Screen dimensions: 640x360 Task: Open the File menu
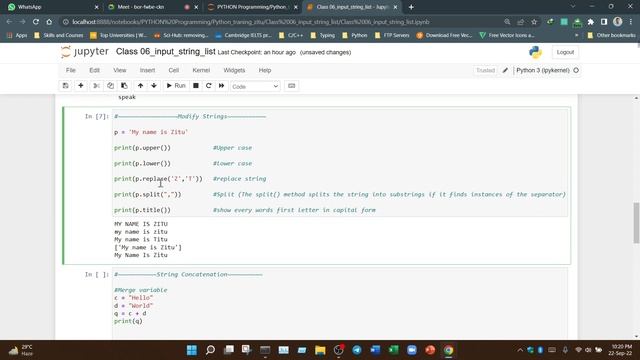click(71, 70)
